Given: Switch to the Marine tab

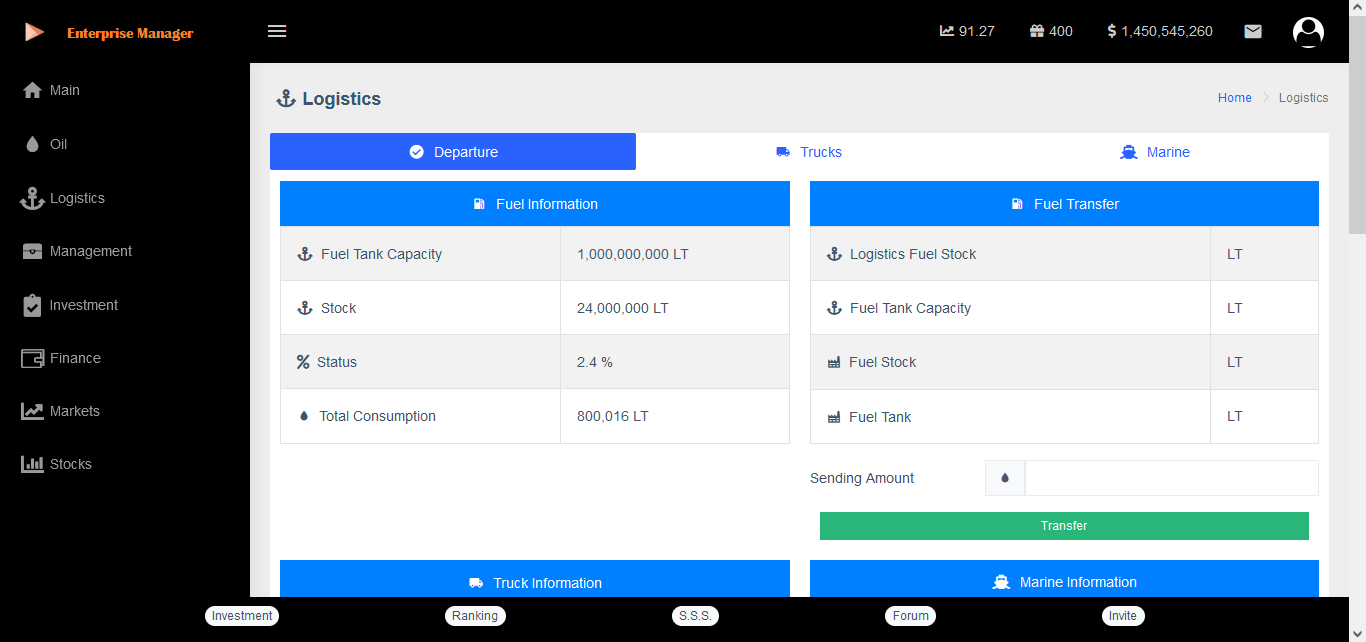Looking at the screenshot, I should (1155, 152).
